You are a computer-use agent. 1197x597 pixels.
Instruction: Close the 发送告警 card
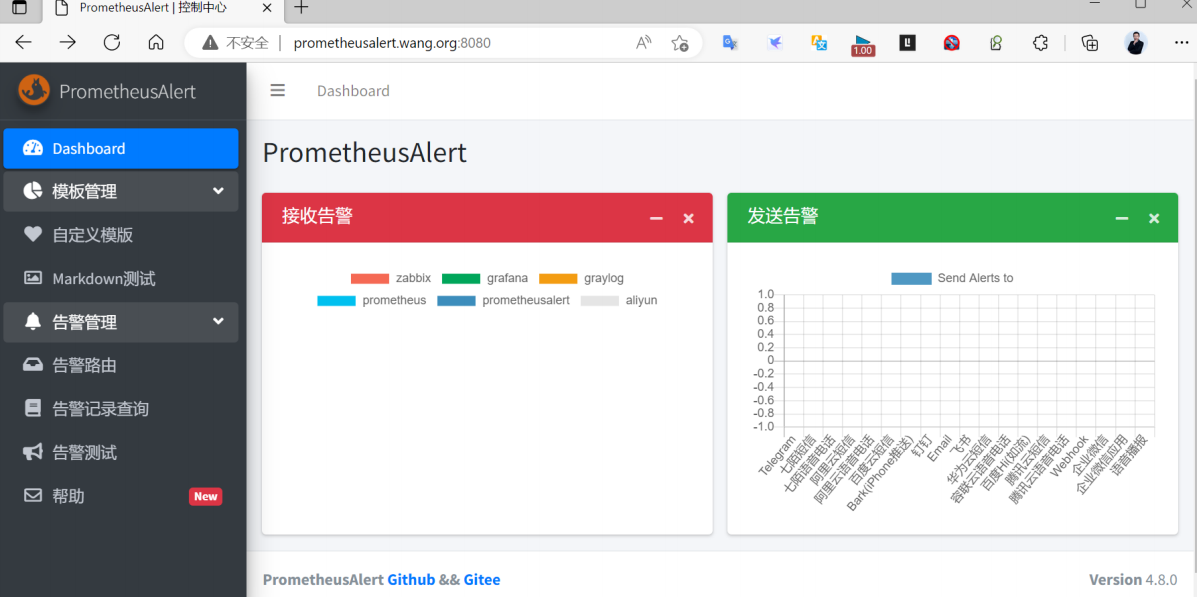click(x=1154, y=218)
